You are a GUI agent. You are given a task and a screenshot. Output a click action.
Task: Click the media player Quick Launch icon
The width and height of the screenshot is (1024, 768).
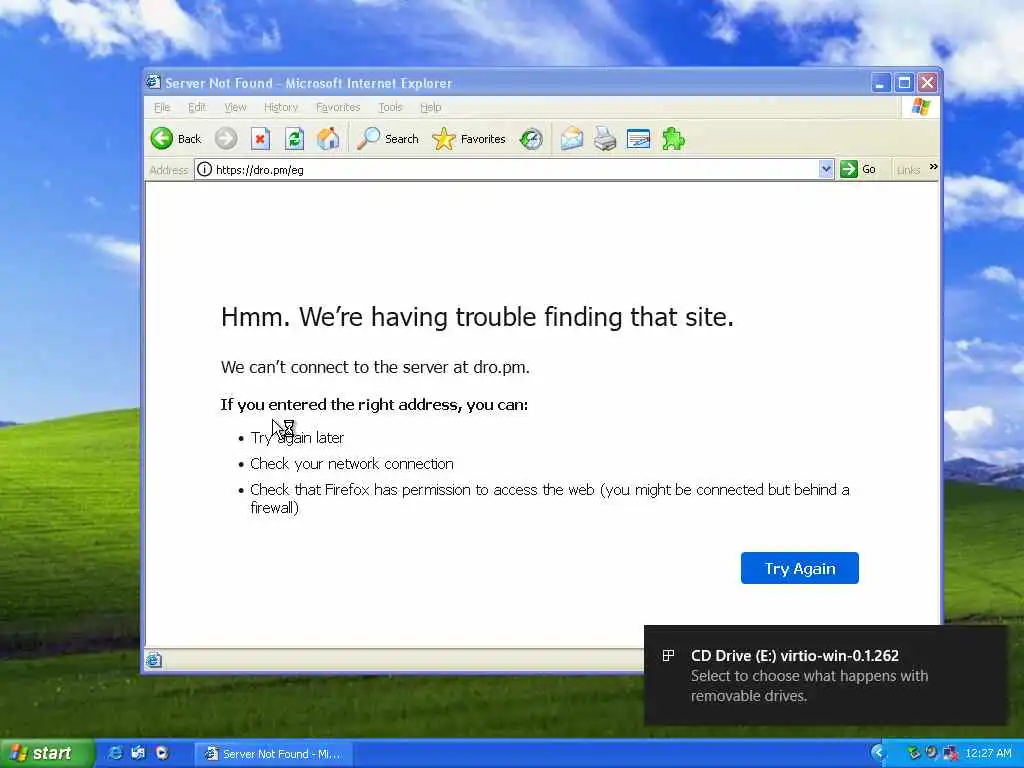click(162, 753)
